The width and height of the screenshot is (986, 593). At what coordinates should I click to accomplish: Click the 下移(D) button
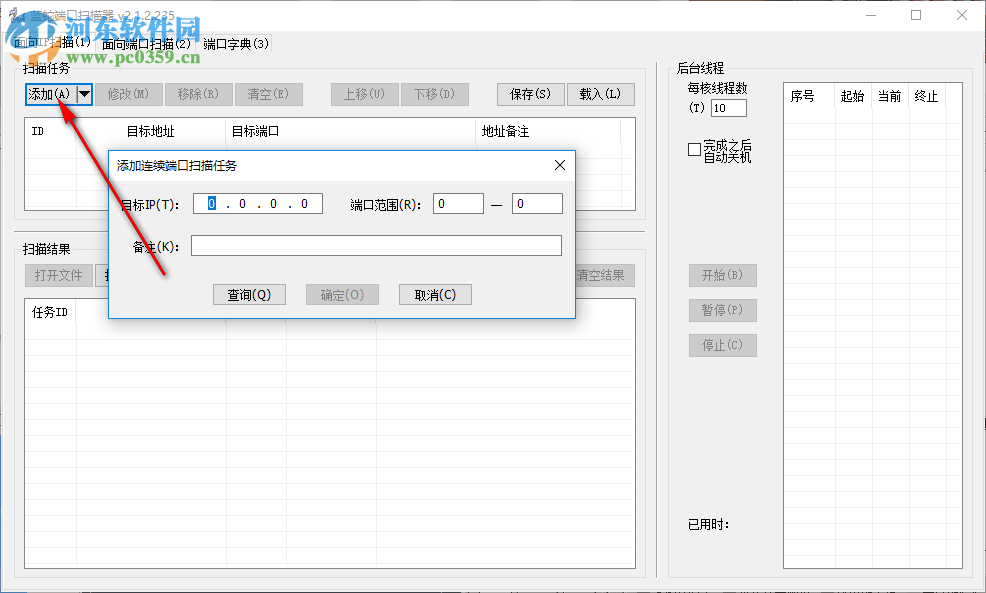(x=435, y=94)
